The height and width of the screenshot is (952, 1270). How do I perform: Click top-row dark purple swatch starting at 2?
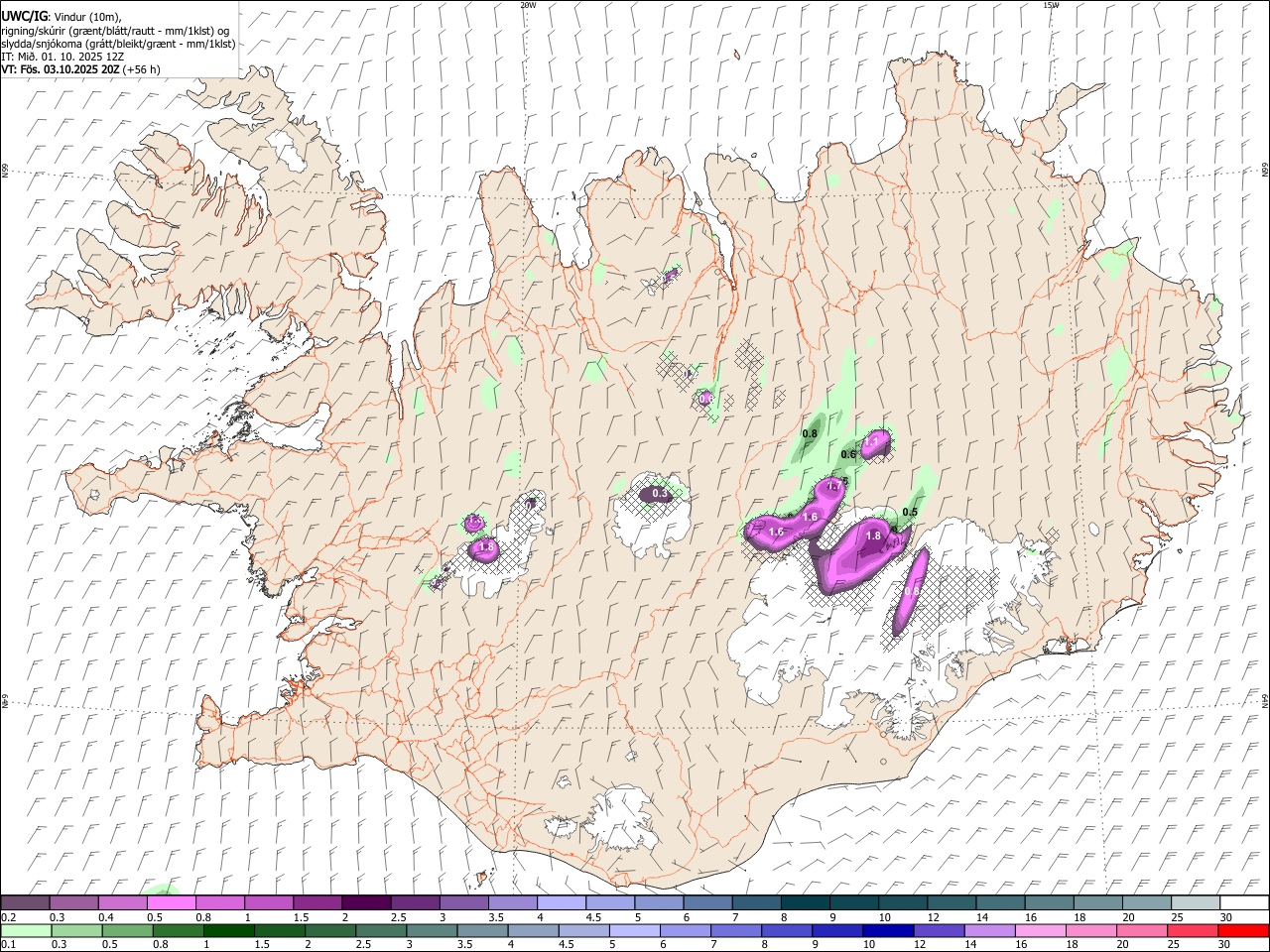(366, 902)
